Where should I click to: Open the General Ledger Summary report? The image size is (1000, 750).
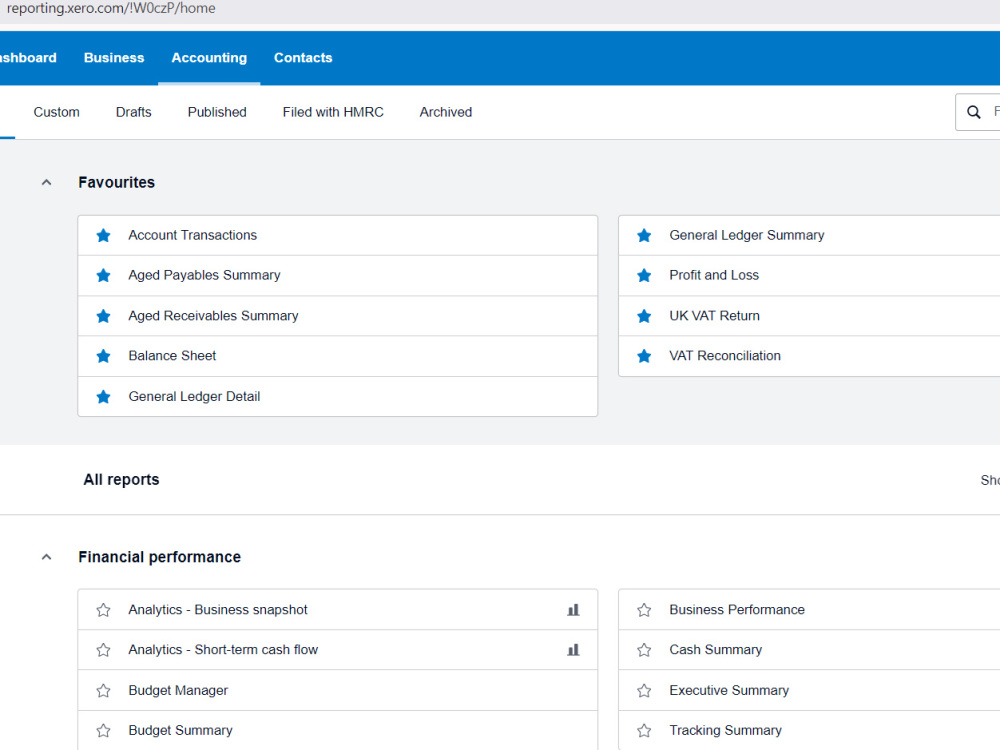coord(747,235)
